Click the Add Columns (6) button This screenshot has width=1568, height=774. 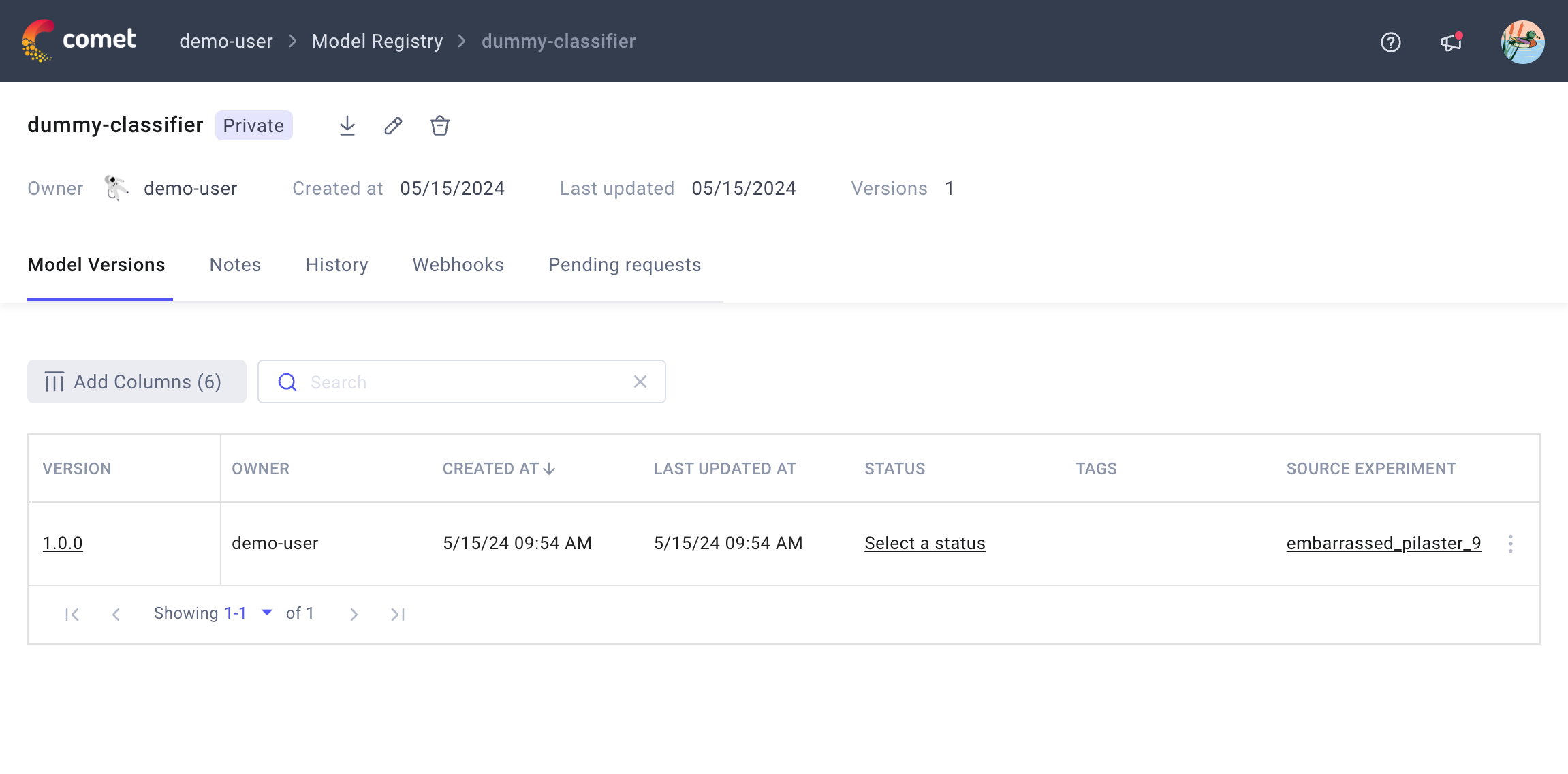[x=136, y=382]
